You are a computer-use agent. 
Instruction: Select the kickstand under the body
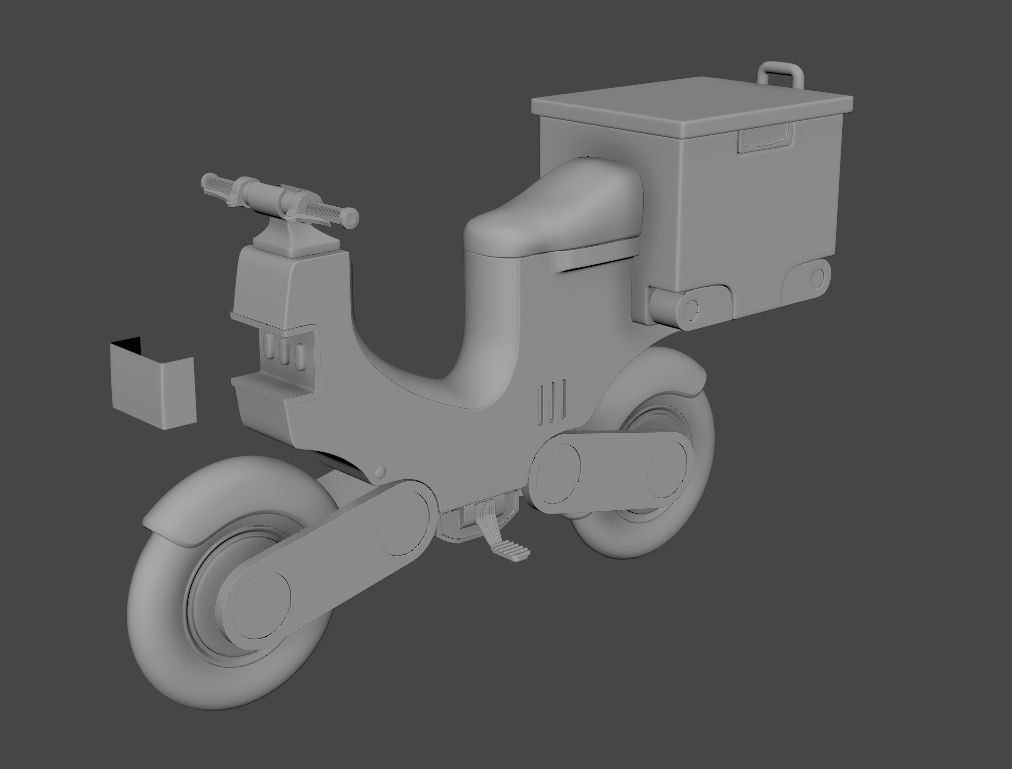click(500, 533)
